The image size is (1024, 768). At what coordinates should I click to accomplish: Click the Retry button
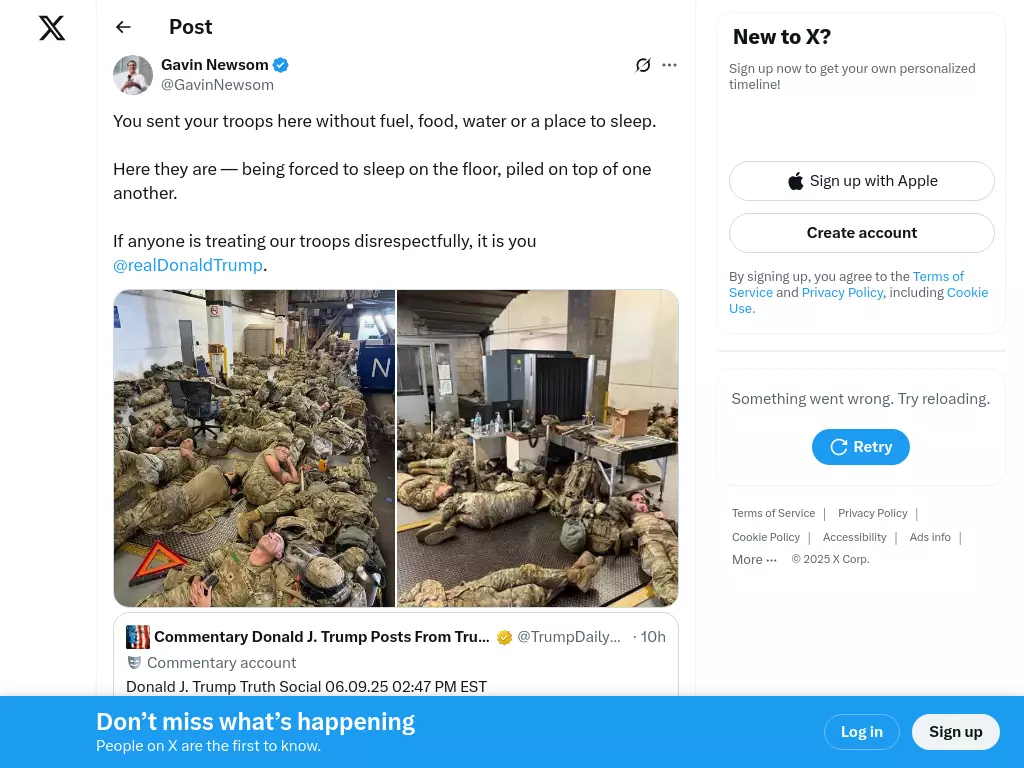861,447
